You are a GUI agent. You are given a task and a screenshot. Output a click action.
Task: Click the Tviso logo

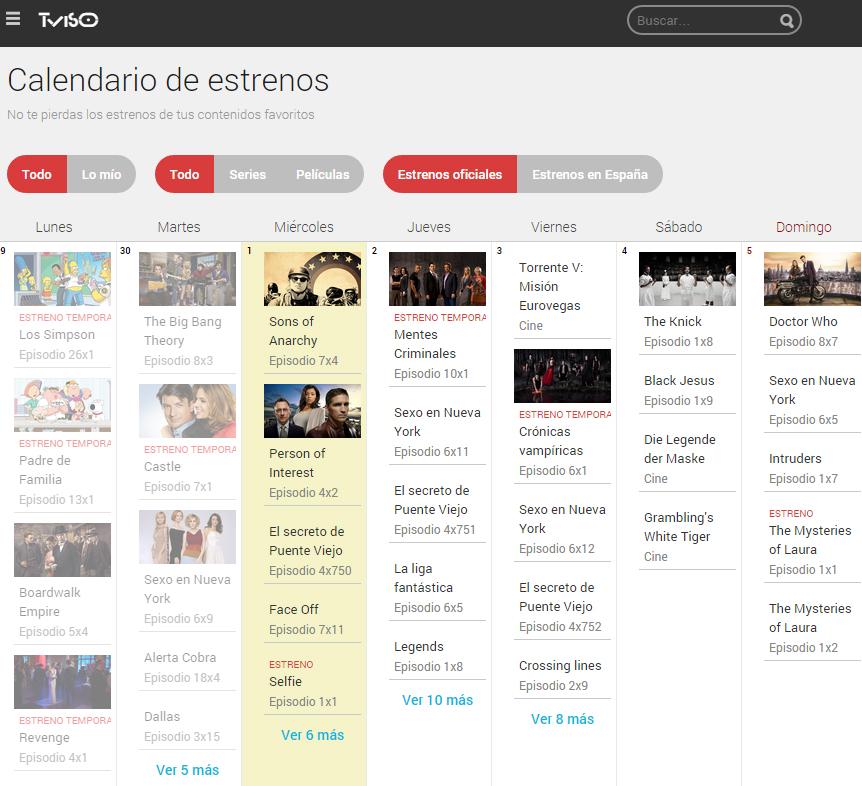tap(68, 20)
